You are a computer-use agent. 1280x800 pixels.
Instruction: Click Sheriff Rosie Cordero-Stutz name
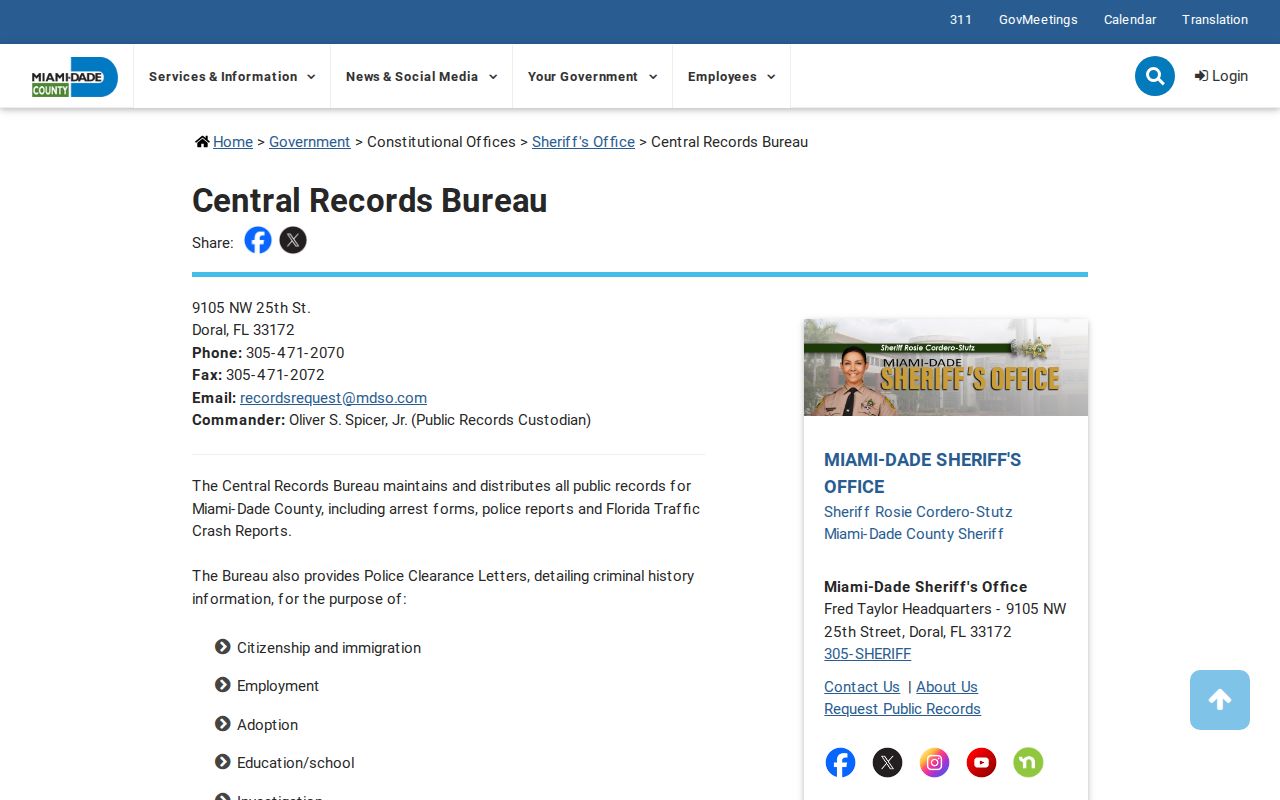point(918,512)
